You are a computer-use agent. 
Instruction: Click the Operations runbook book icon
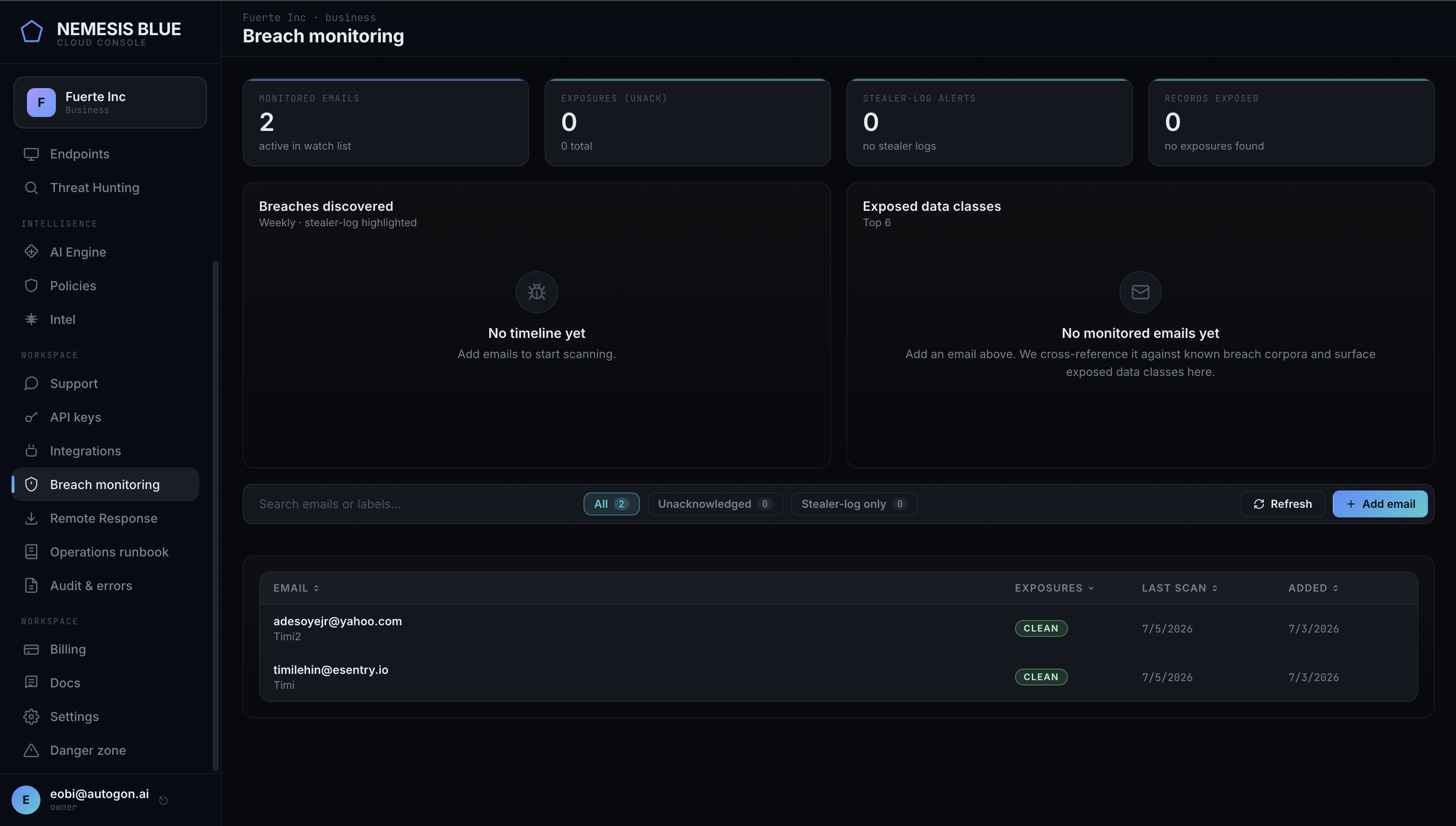(x=31, y=552)
